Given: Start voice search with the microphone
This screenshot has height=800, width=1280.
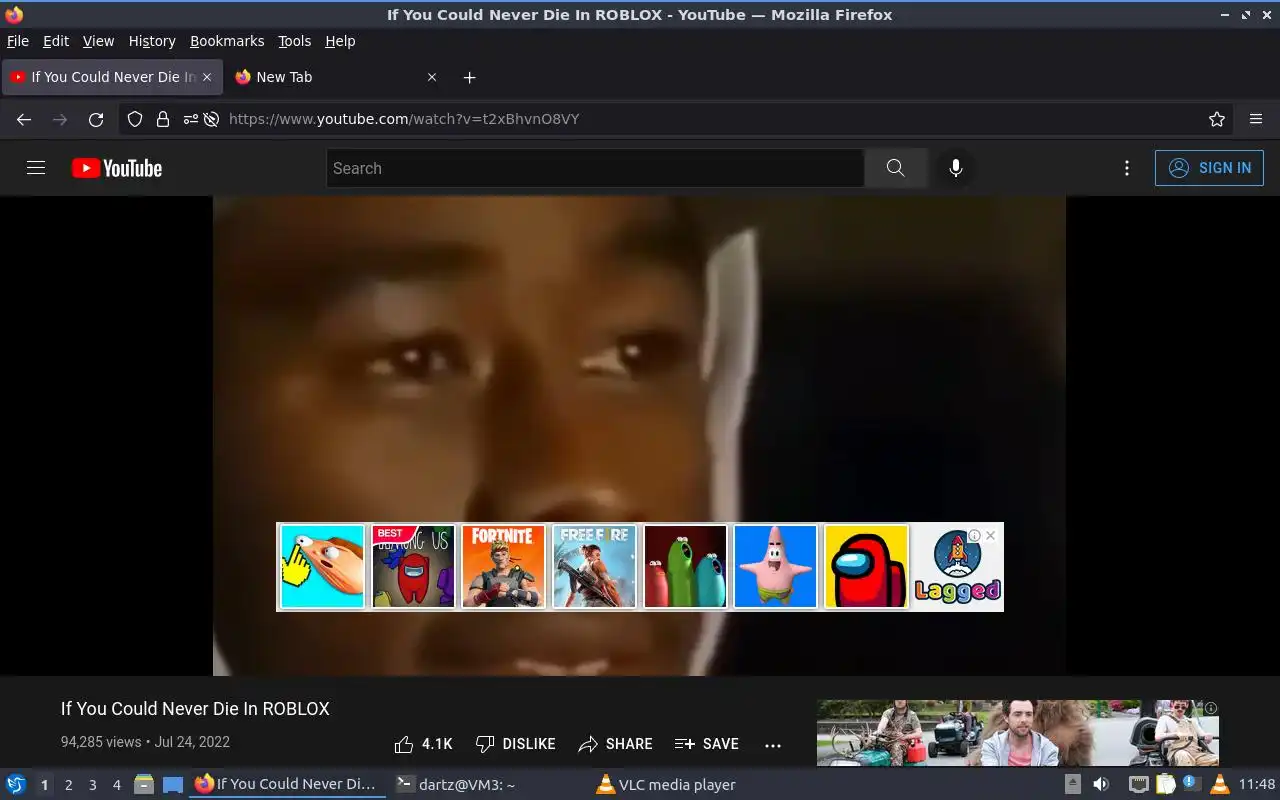Looking at the screenshot, I should tap(956, 168).
